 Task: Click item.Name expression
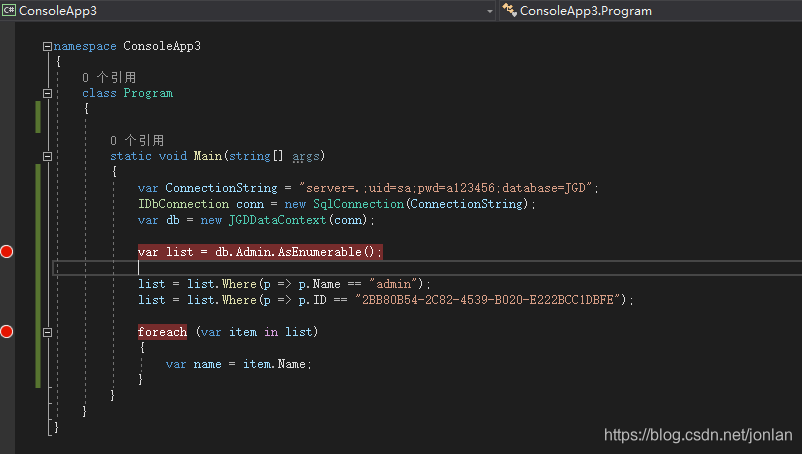tap(274, 364)
